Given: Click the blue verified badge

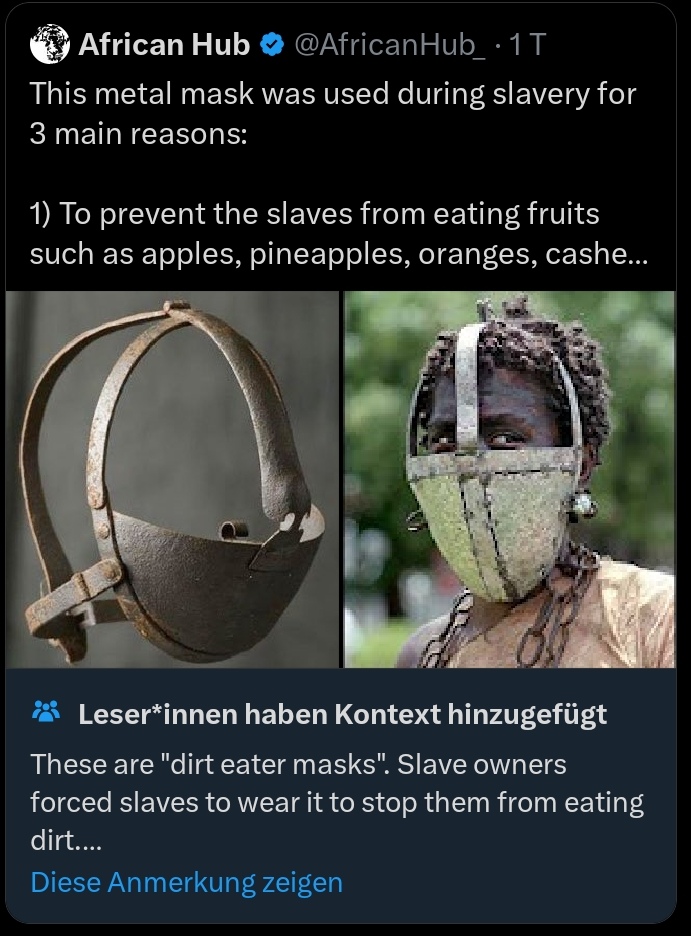Looking at the screenshot, I should pos(272,45).
